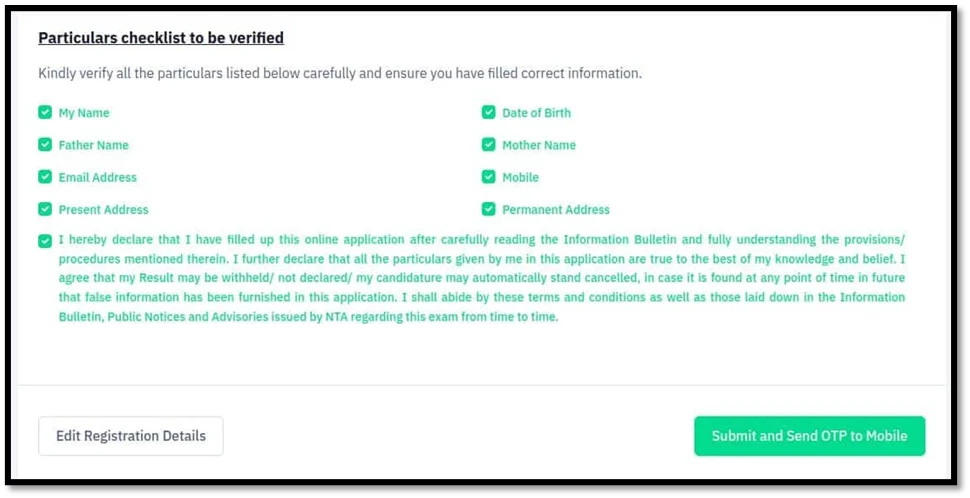Click the 'Particulars checklist to be verified' heading
The image size is (970, 498).
(x=161, y=38)
